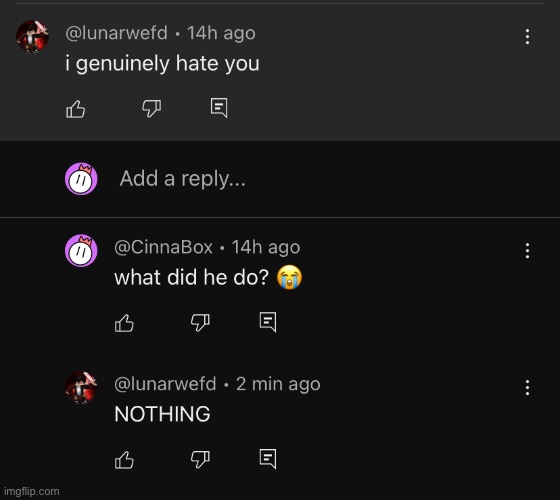Click the "14h ago" timestamp on CinnaBox reply
560x500 pixels.
[x=266, y=247]
